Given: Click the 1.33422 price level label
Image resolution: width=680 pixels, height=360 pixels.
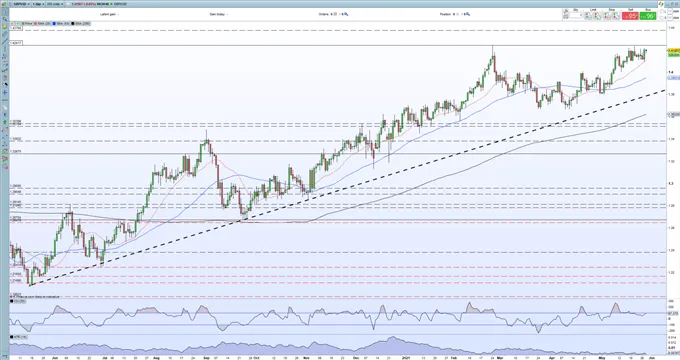Looking at the screenshot, I should click(x=16, y=139).
